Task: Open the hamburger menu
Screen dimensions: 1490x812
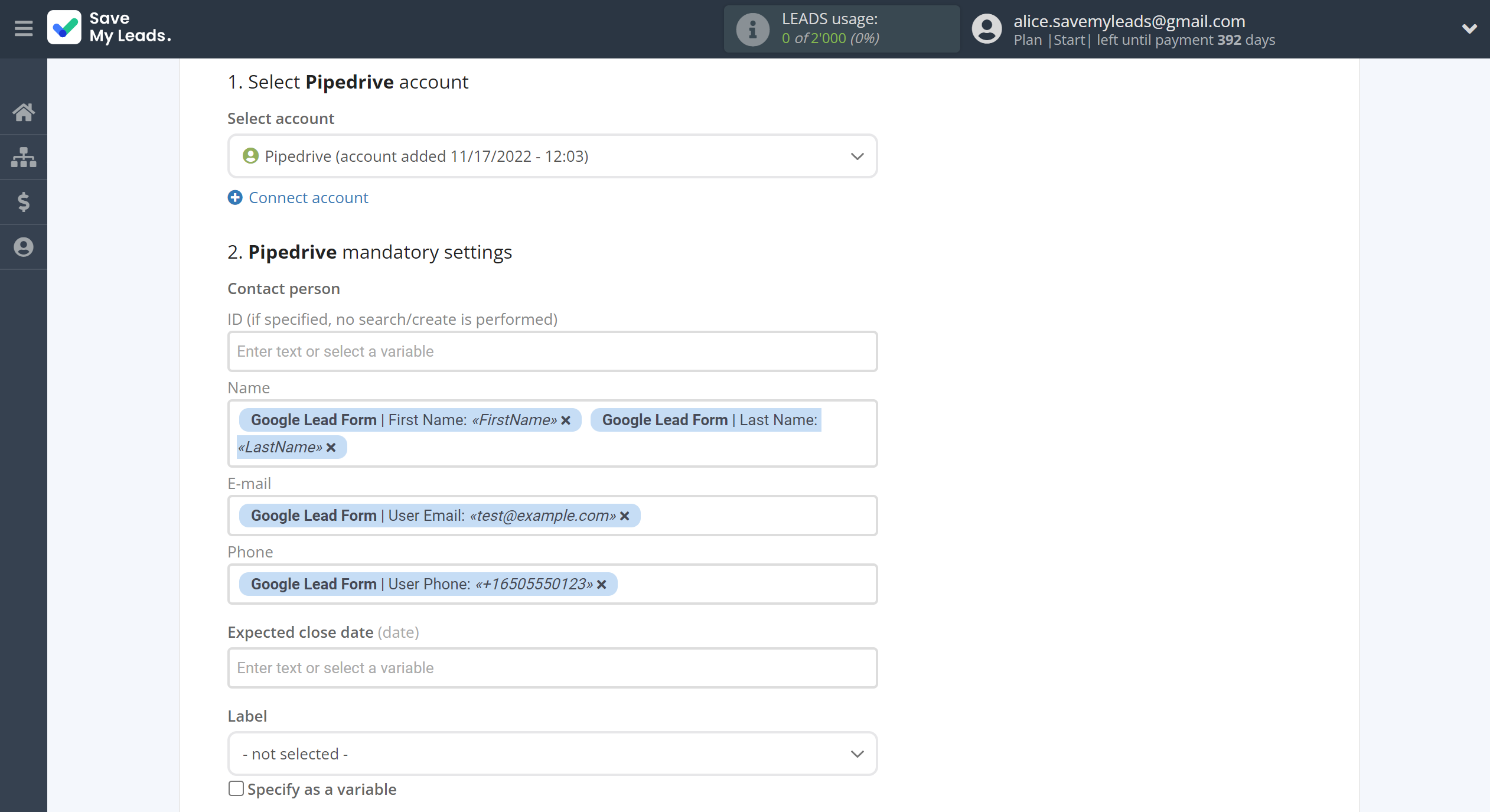Action: click(24, 28)
